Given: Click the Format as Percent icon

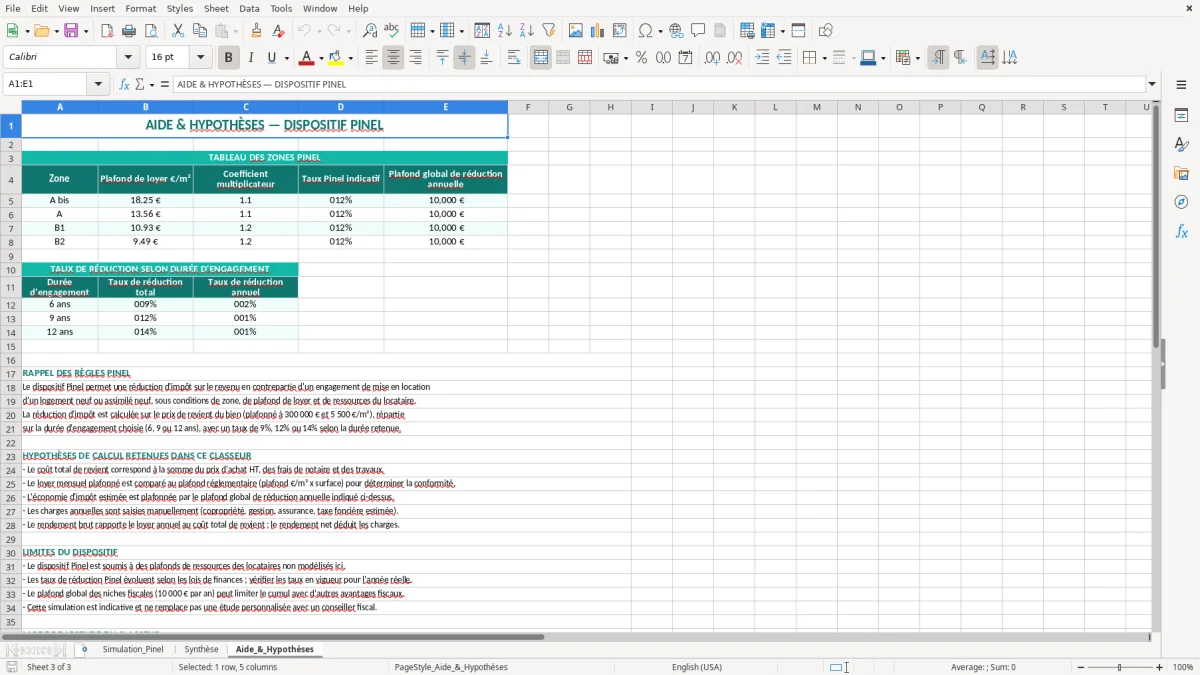Looking at the screenshot, I should click(641, 58).
